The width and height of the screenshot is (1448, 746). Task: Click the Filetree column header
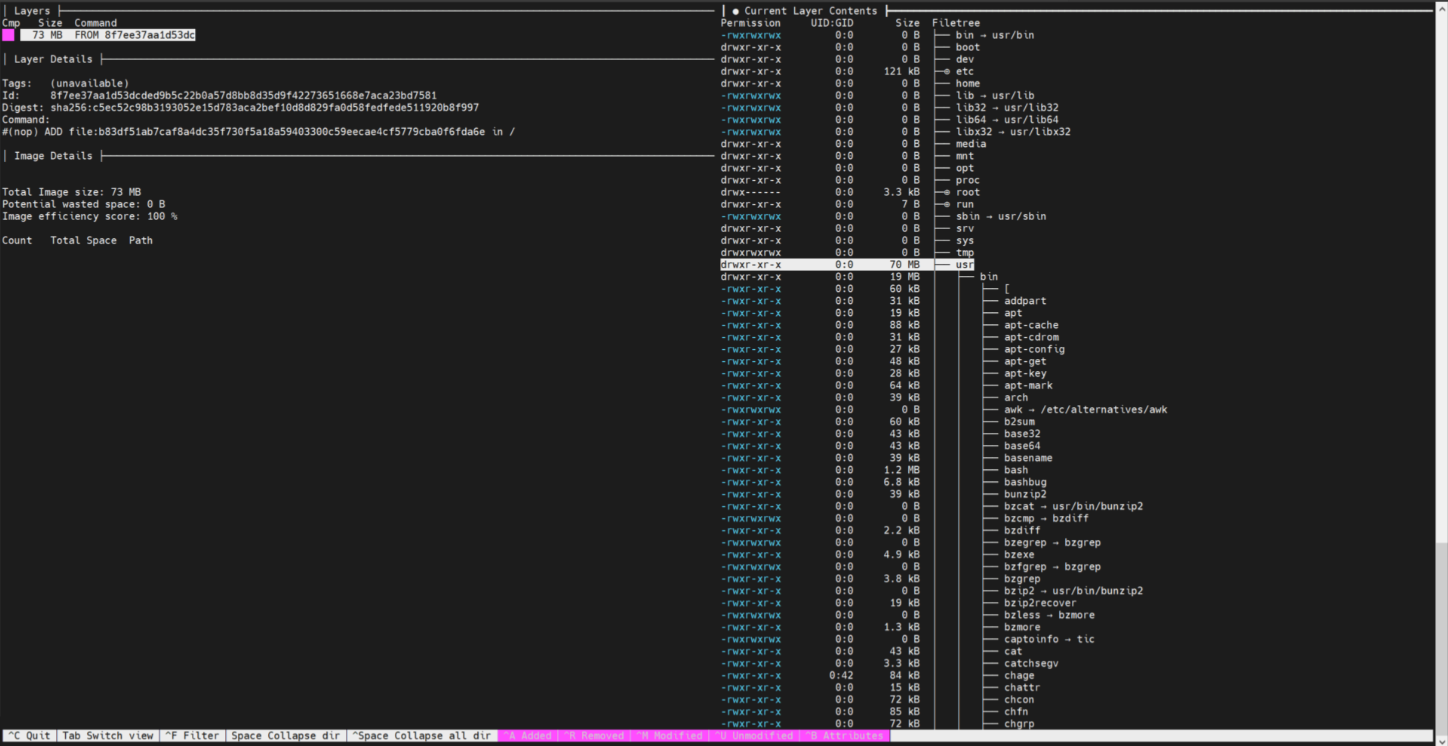point(956,23)
